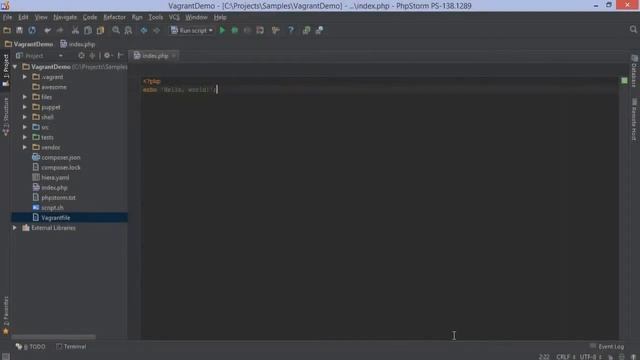Viewport: 640px width, 360px height.
Task: Open the Help menu
Action: pyautogui.click(x=220, y=17)
